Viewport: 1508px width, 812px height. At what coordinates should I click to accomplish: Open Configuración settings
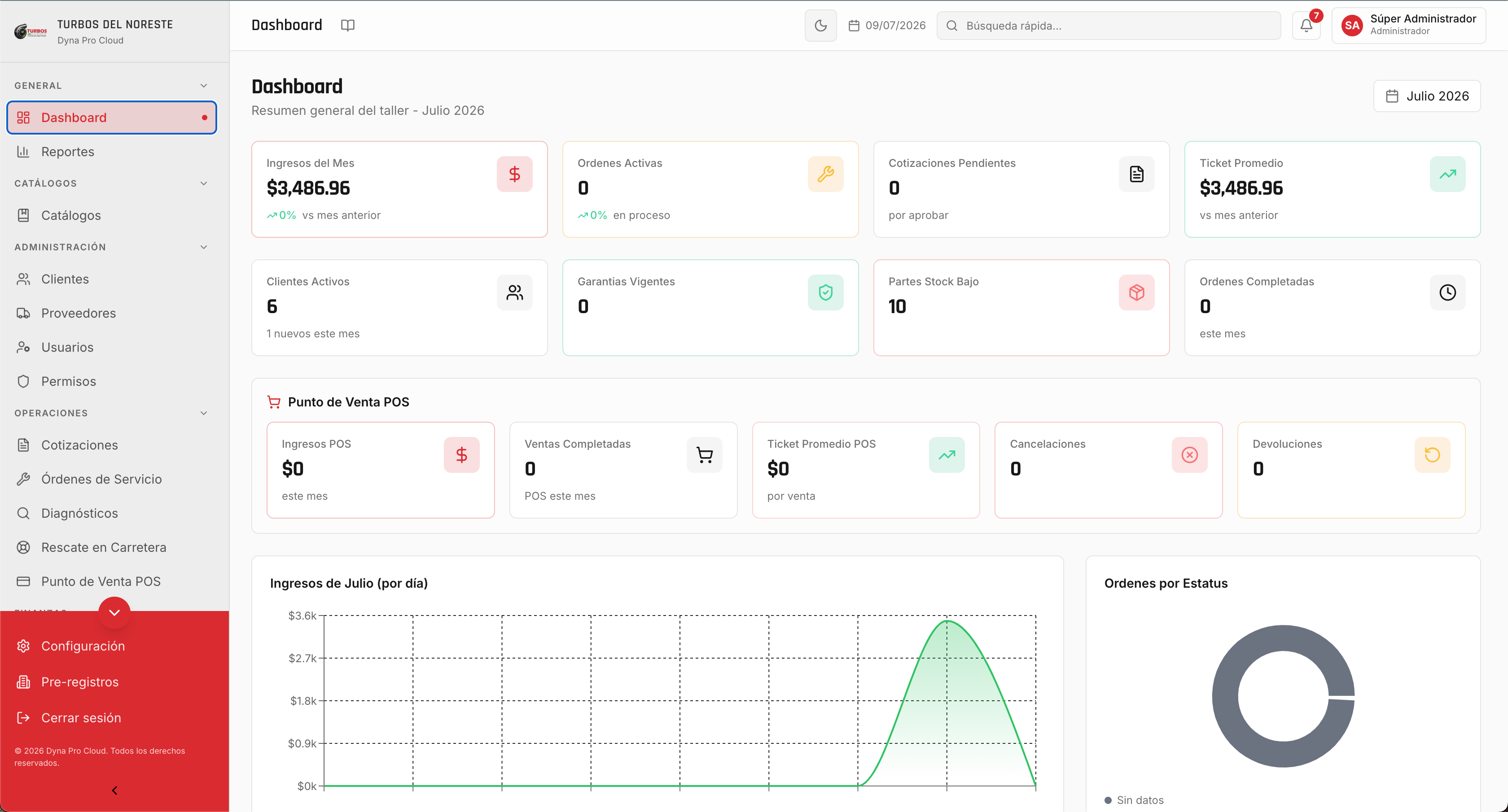pos(112,646)
